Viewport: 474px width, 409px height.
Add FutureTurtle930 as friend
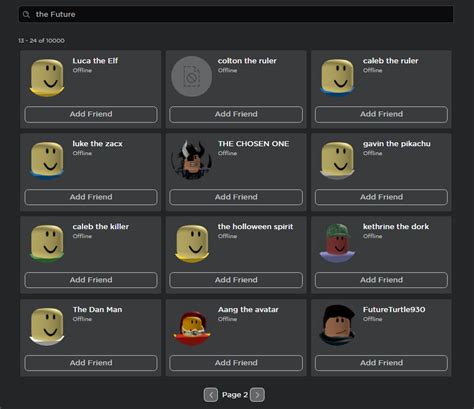coord(381,363)
